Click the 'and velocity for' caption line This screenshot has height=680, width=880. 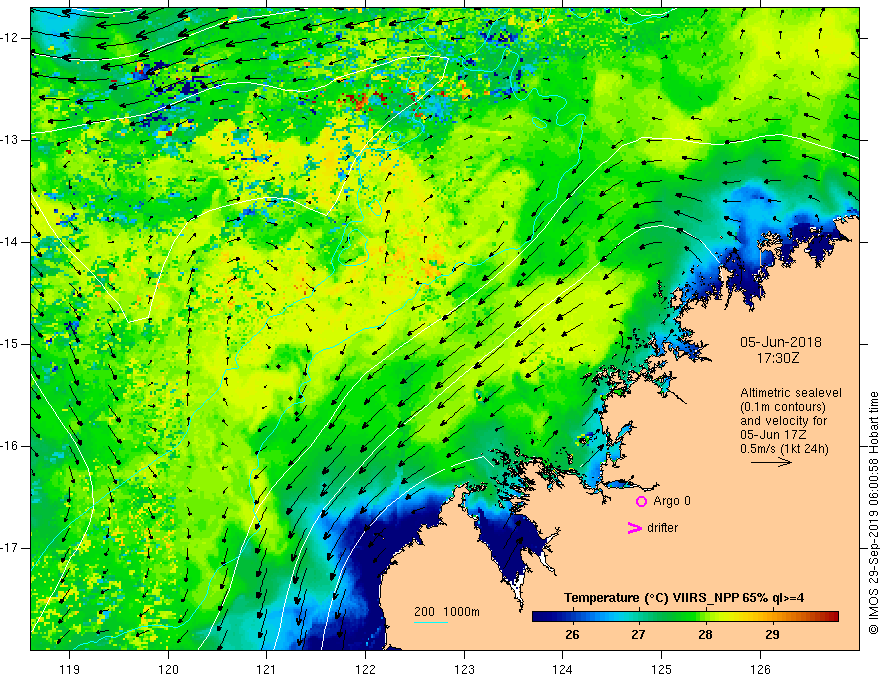coord(783,421)
